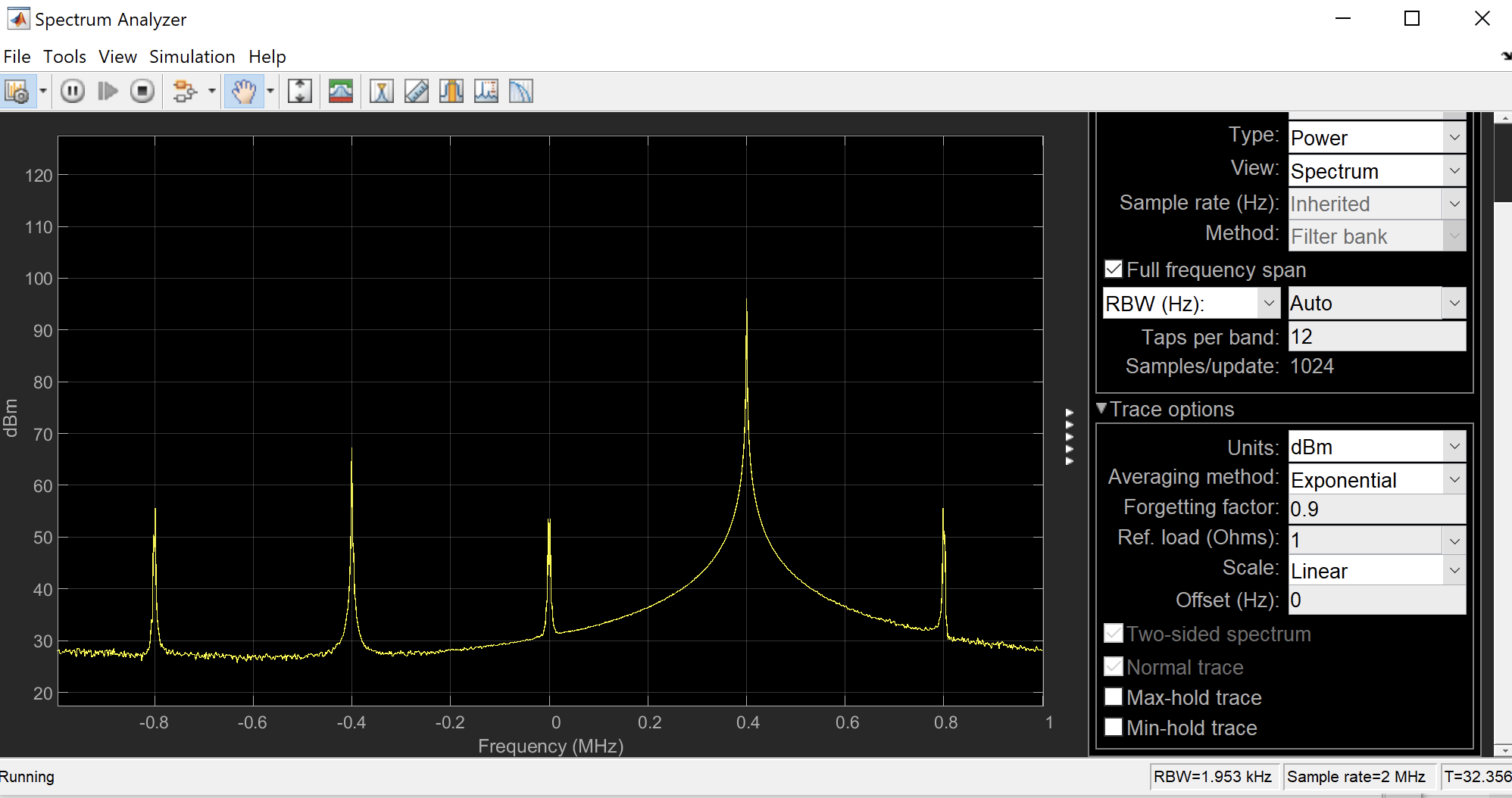Collapse the Trace options section
This screenshot has width=1512, height=798.
click(1103, 409)
